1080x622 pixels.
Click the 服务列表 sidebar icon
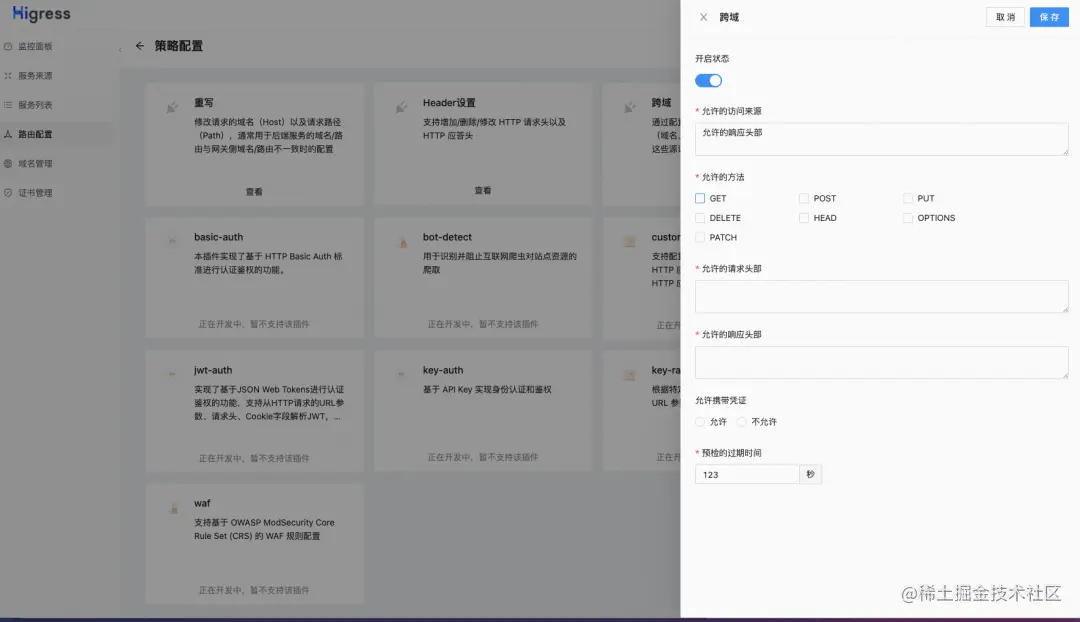[x=8, y=105]
